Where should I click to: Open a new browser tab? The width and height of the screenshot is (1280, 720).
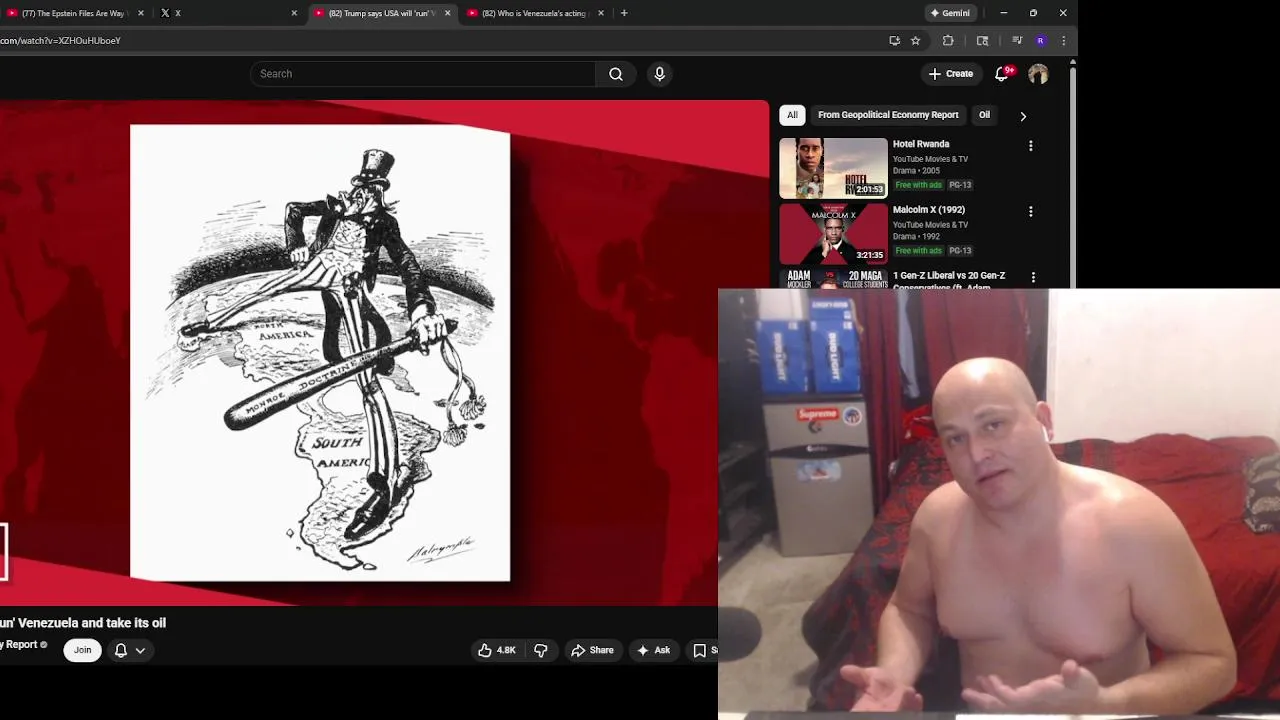[624, 13]
